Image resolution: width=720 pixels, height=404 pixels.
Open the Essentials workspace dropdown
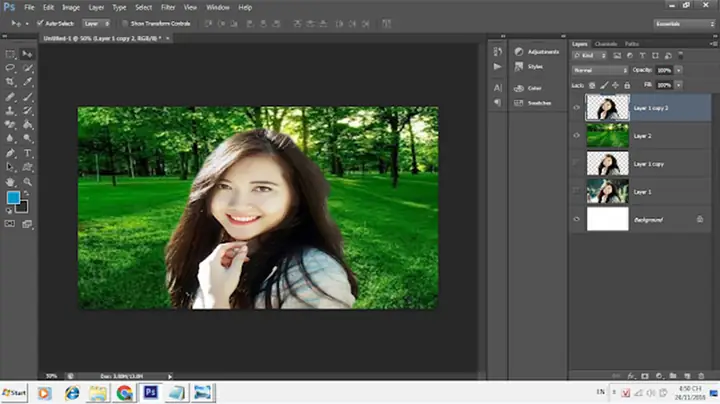point(684,24)
